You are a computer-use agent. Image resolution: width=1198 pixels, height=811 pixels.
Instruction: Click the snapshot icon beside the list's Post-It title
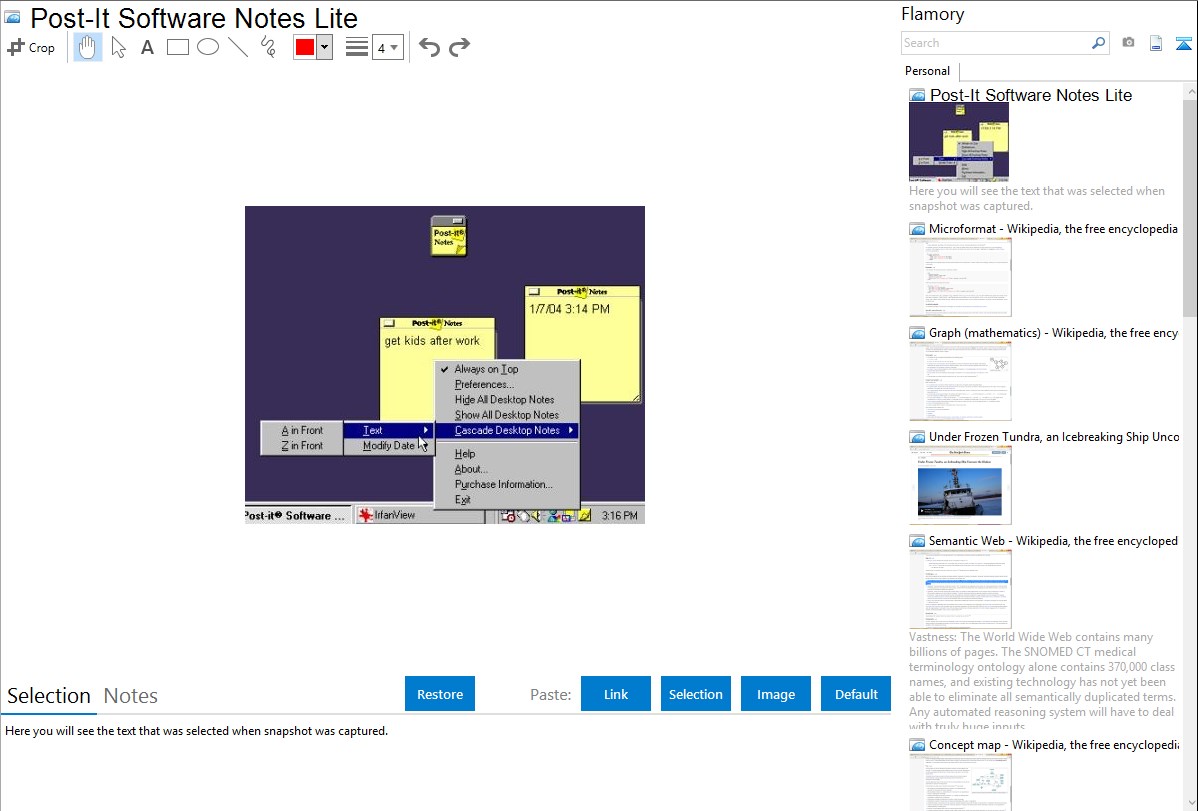(x=917, y=96)
